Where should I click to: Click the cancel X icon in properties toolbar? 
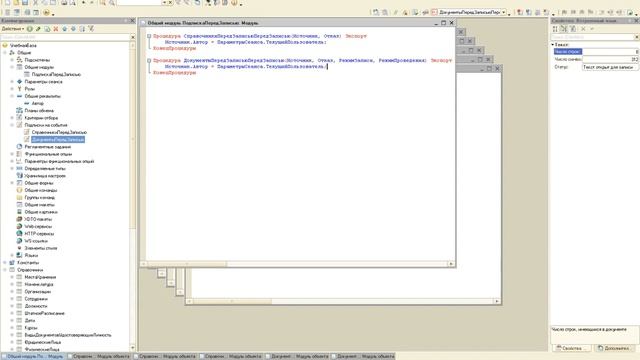coord(583,29)
